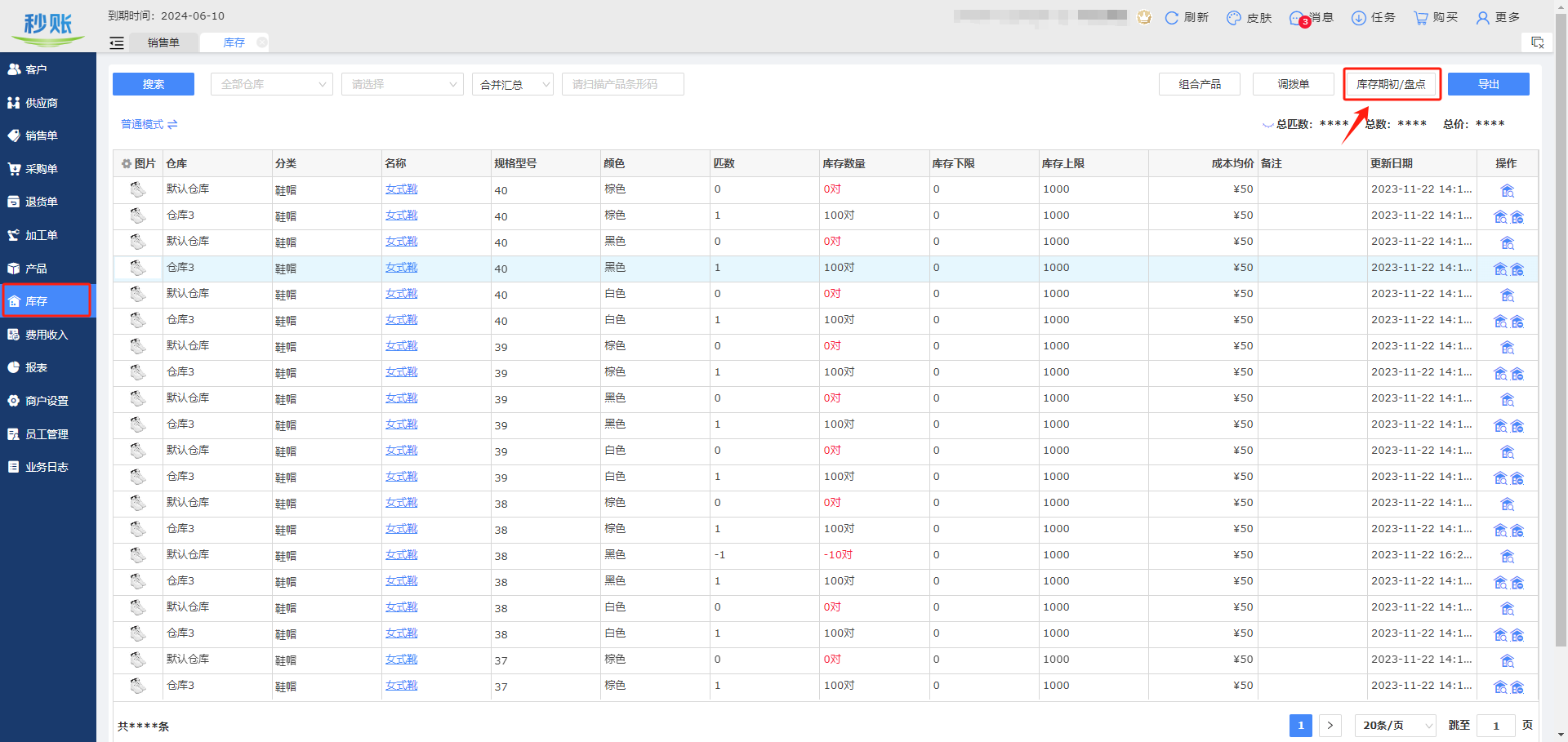Select the 库存 tab
Viewport: 1568px width, 742px height.
click(x=234, y=42)
